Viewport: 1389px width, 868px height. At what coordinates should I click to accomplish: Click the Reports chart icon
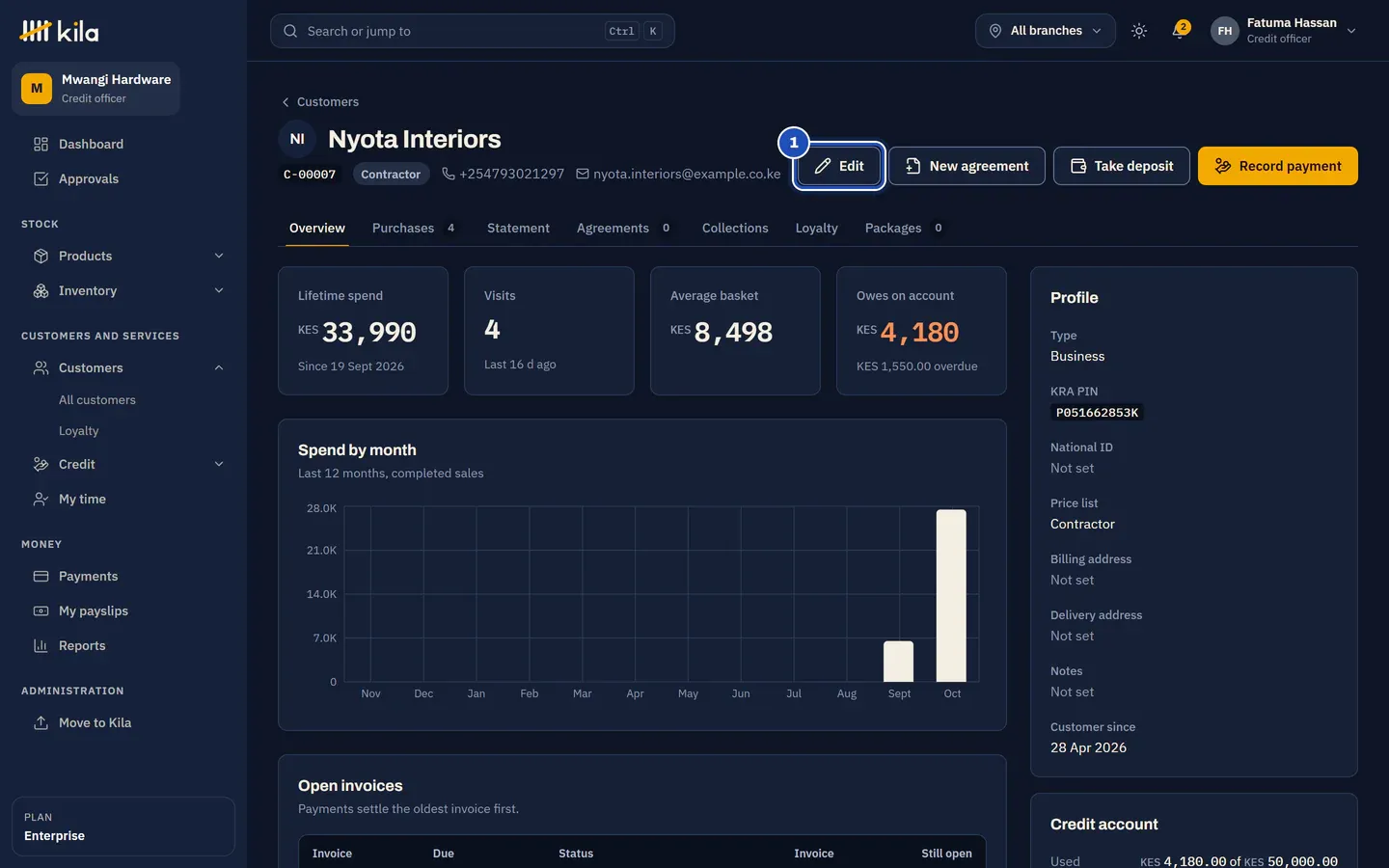click(x=41, y=646)
